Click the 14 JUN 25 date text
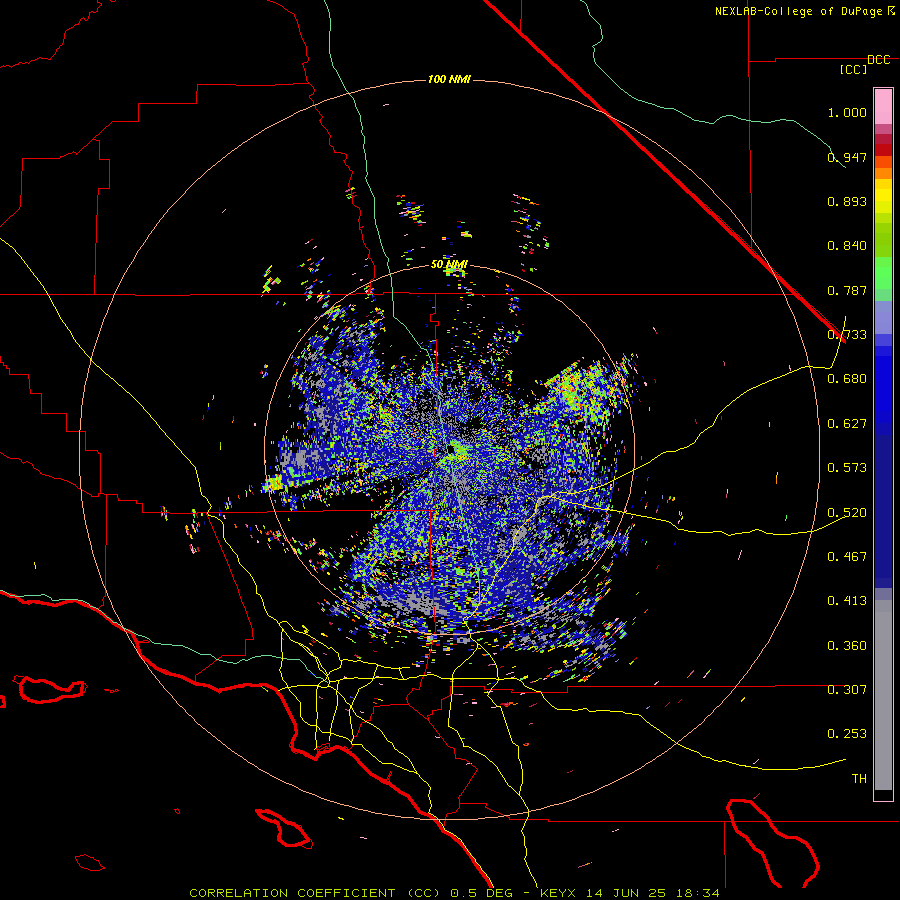The height and width of the screenshot is (900, 900). point(625,893)
